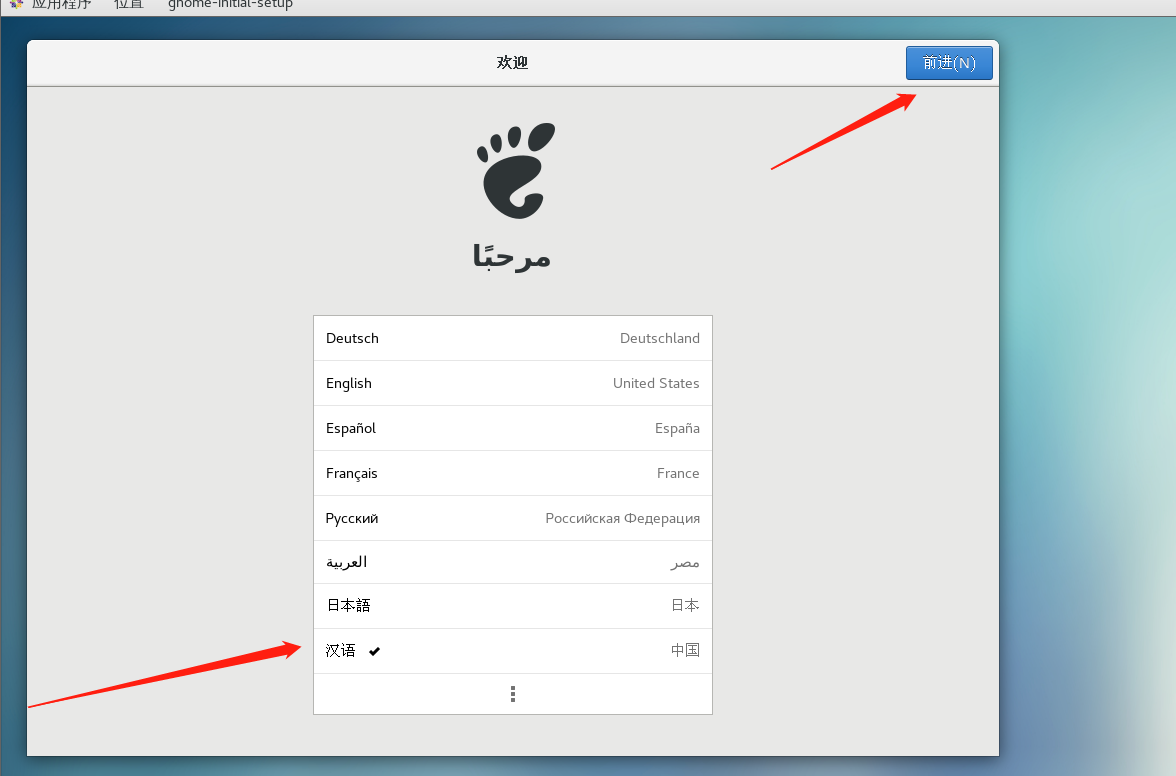Select Español España language option
The width and height of the screenshot is (1176, 776).
click(x=512, y=428)
